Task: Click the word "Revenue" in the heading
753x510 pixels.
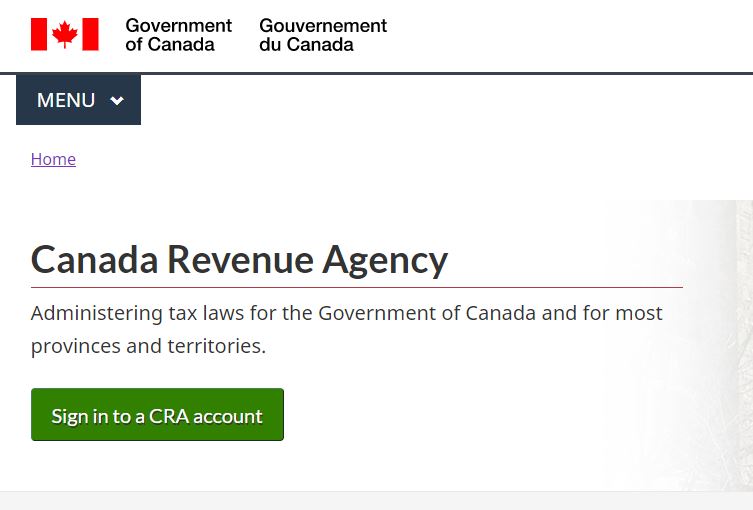Action: pos(239,260)
